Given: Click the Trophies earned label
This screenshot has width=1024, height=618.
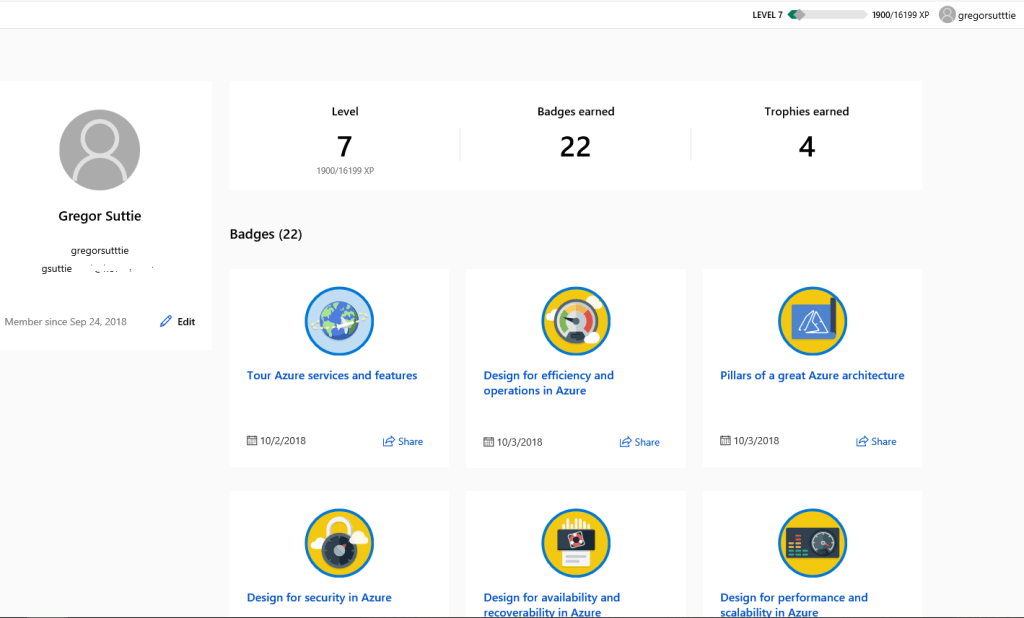Looking at the screenshot, I should (807, 111).
